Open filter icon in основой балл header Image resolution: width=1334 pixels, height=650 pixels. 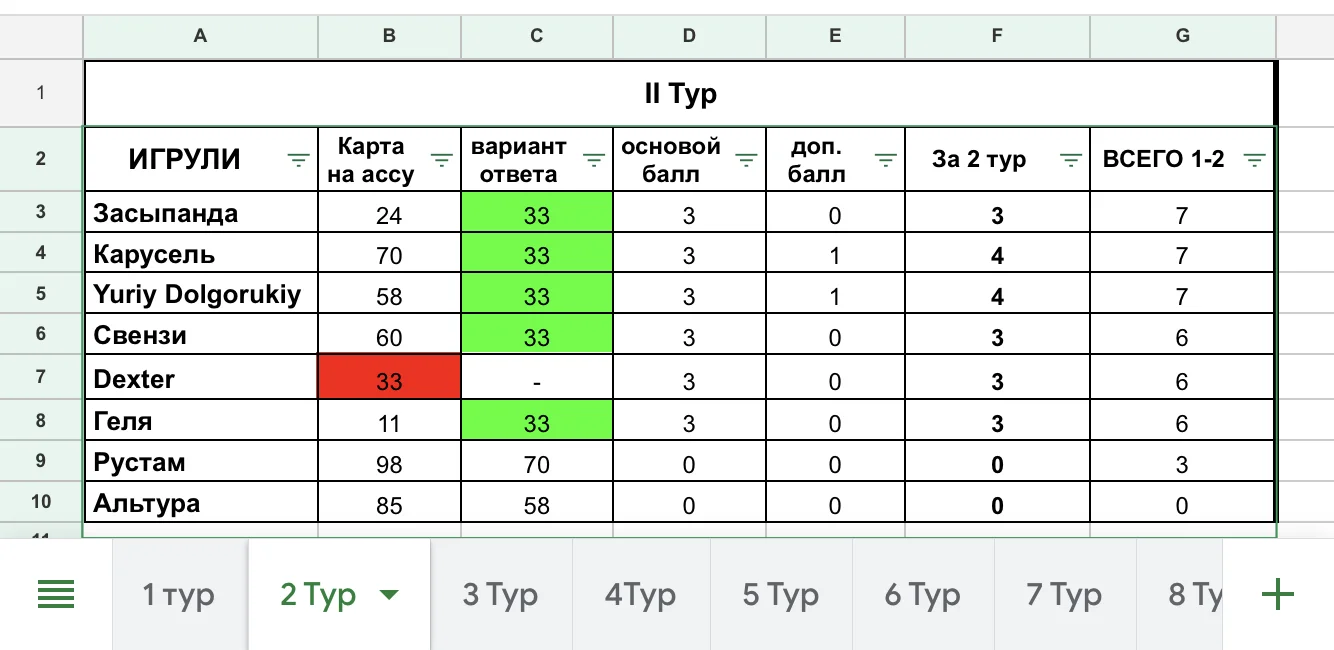point(745,160)
